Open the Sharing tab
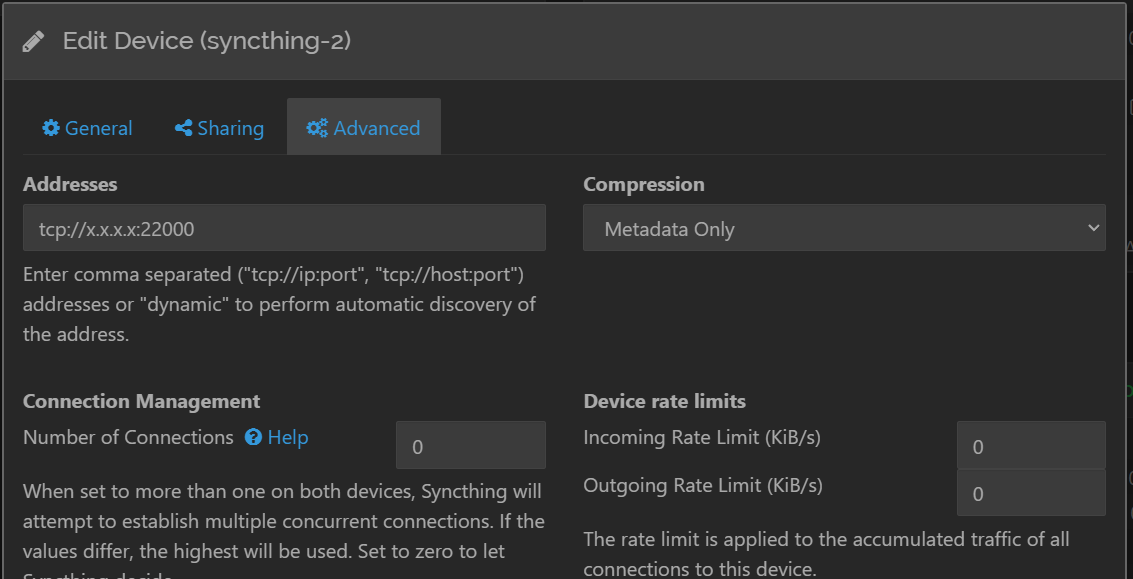The width and height of the screenshot is (1133, 579). [230, 128]
